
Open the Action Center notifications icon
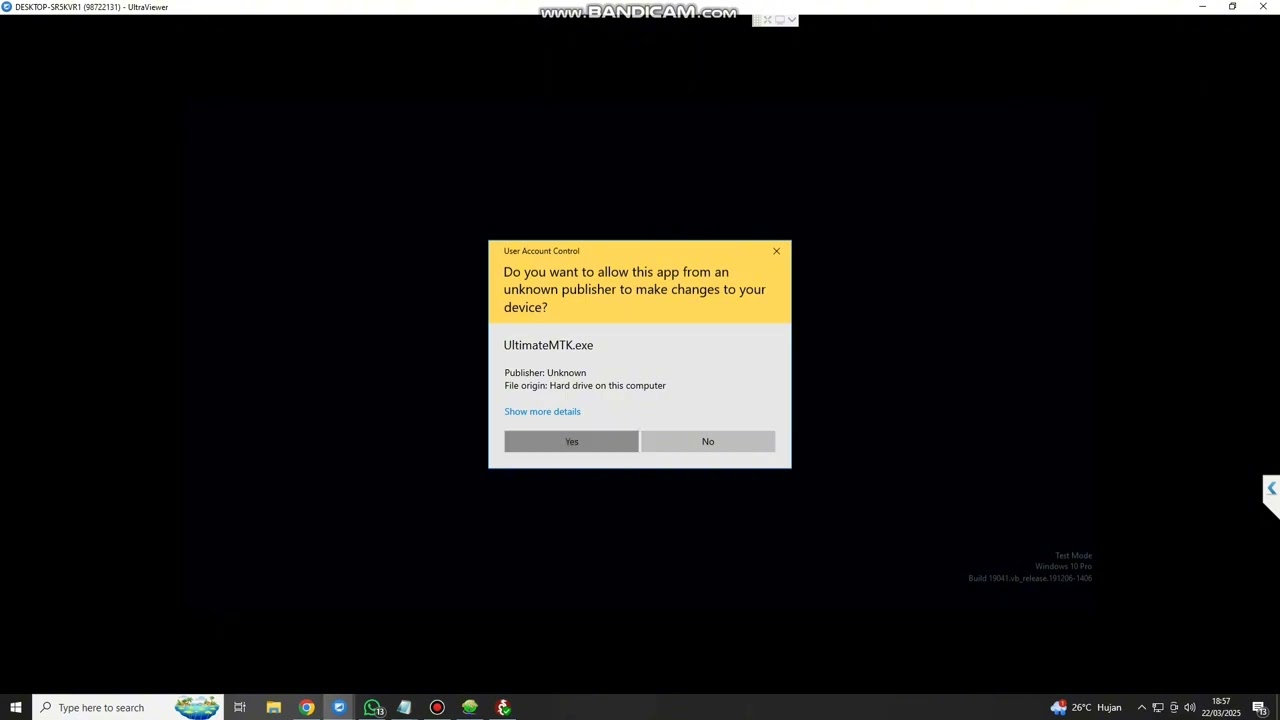coord(1259,707)
